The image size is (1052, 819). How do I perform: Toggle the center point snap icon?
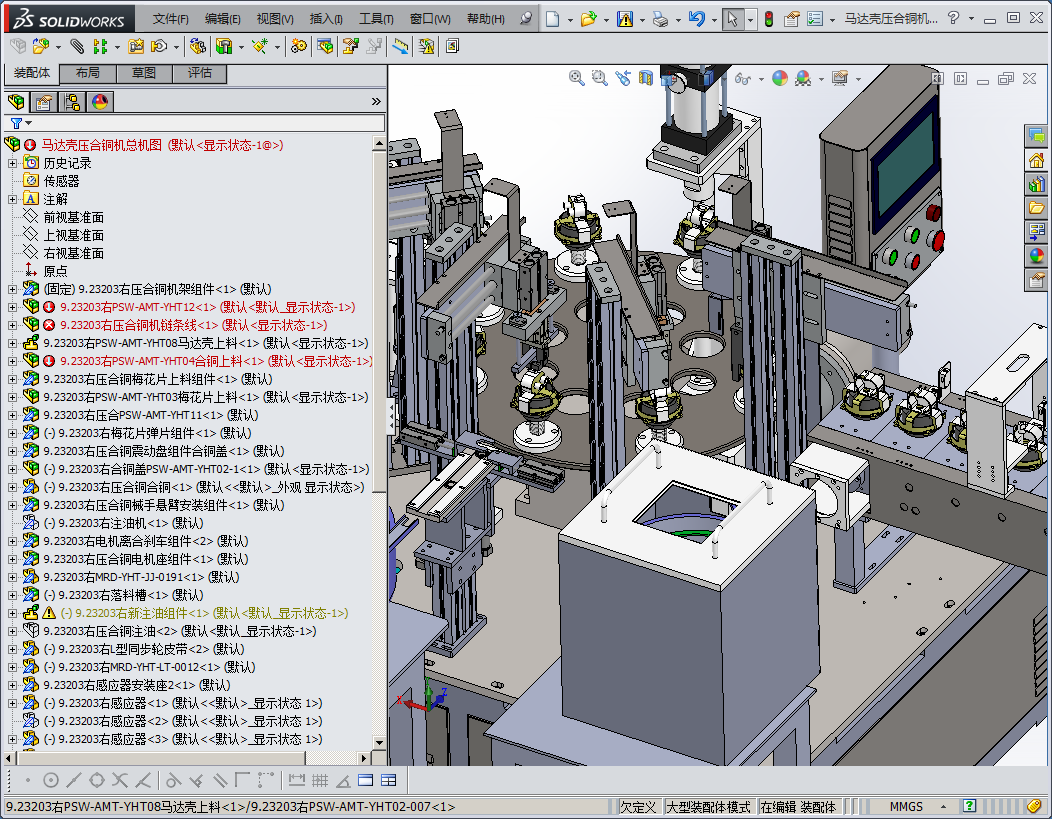pyautogui.click(x=51, y=780)
